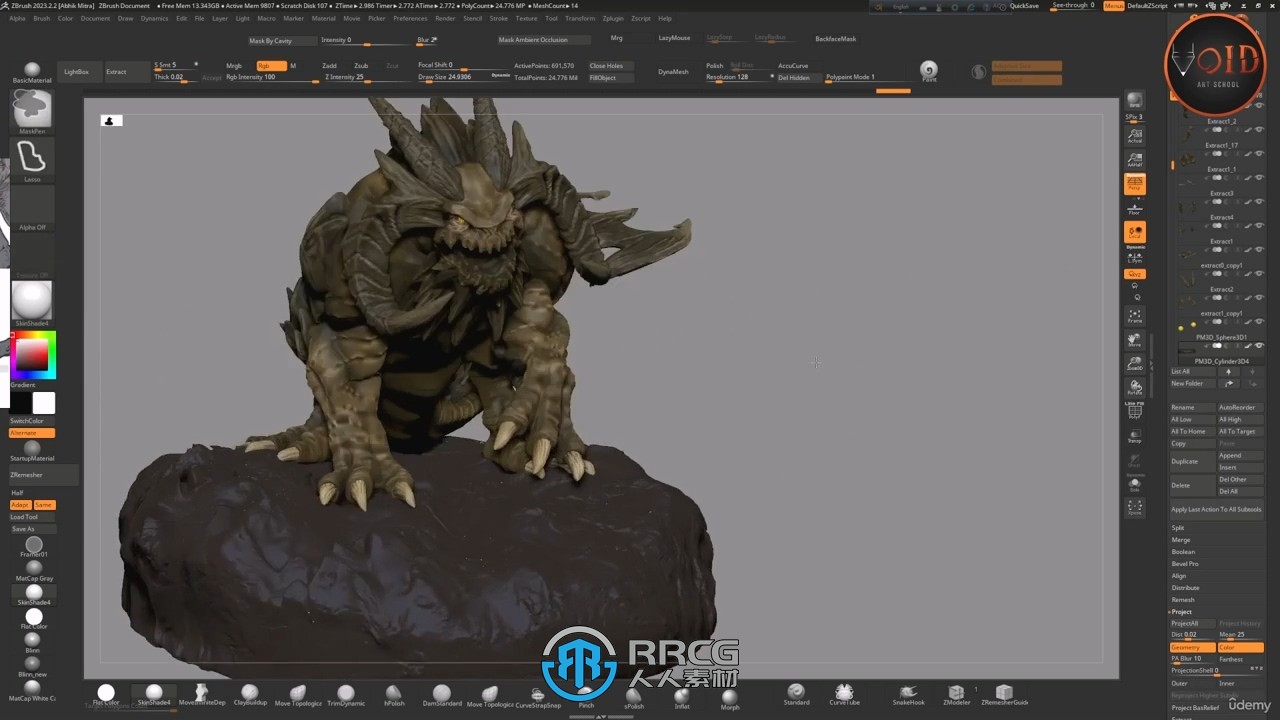Open LightBox browser

[x=76, y=72]
